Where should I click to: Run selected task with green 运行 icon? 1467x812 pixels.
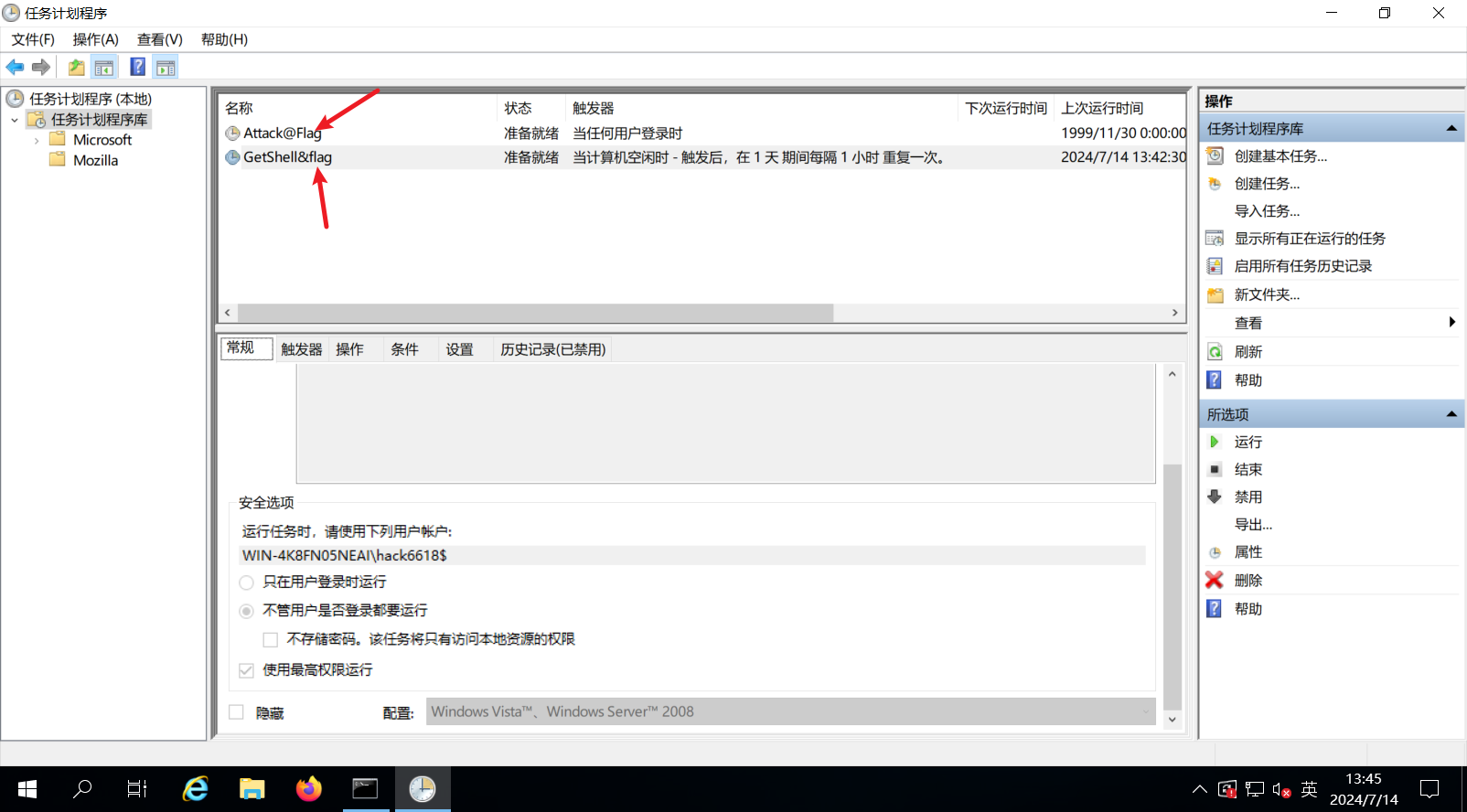click(1215, 442)
